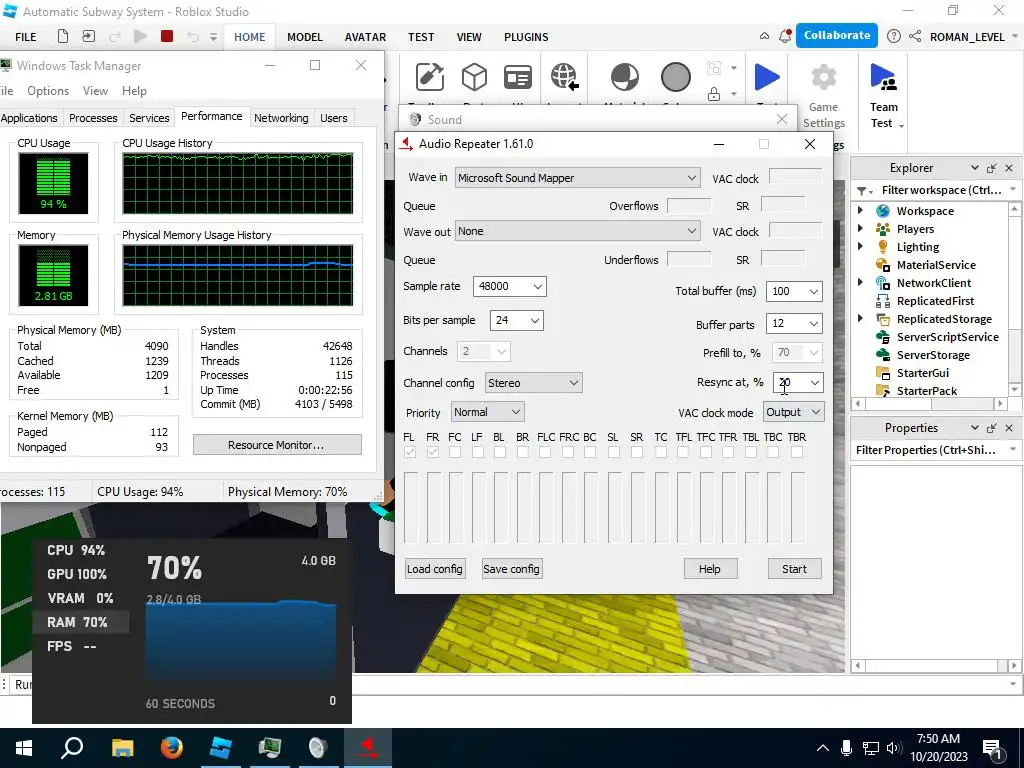Open the Wave in device dropdown
The width and height of the screenshot is (1024, 768).
pos(577,178)
